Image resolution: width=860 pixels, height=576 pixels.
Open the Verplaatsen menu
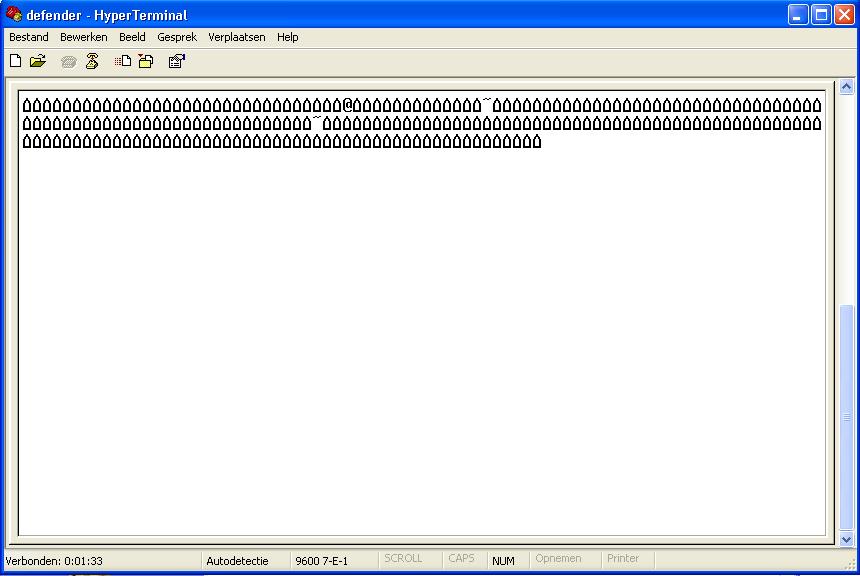[235, 37]
